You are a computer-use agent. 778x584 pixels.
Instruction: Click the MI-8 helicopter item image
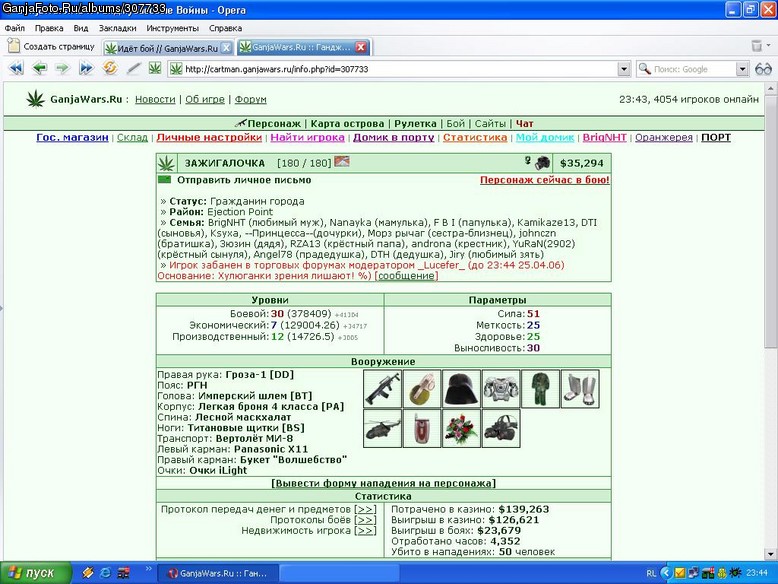(382, 429)
